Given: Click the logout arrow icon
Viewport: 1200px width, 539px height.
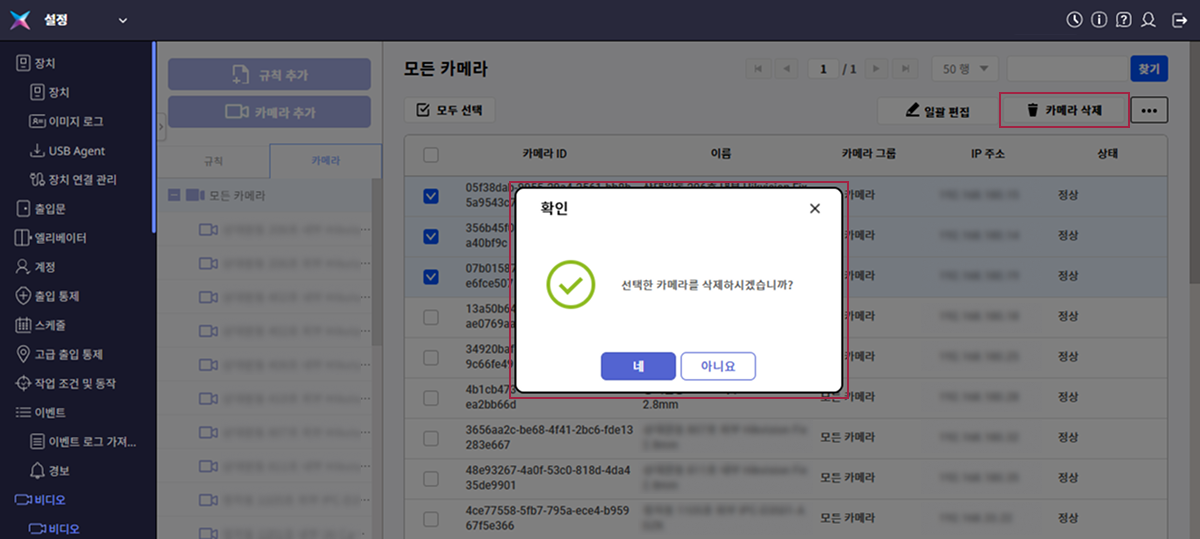Looking at the screenshot, I should click(x=1178, y=20).
